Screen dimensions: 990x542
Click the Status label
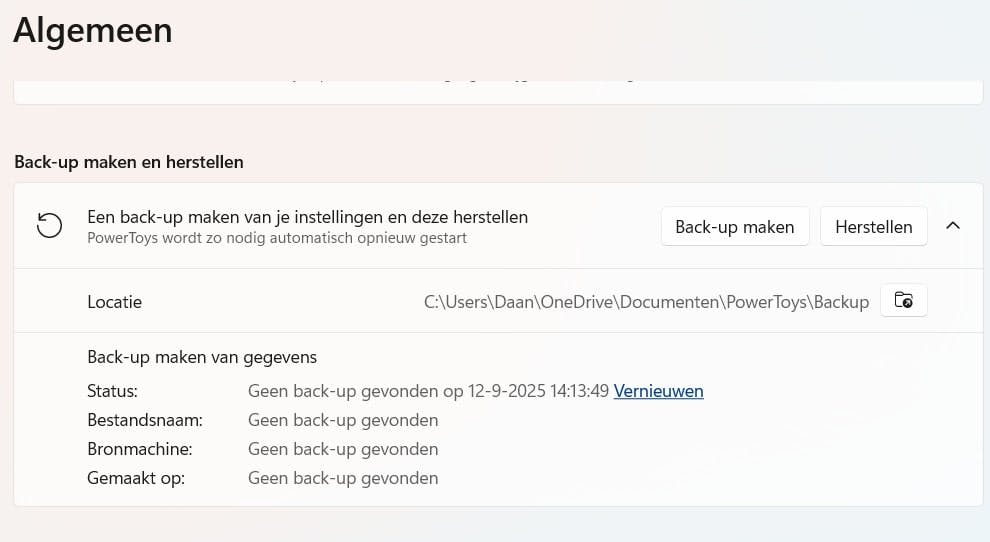112,391
